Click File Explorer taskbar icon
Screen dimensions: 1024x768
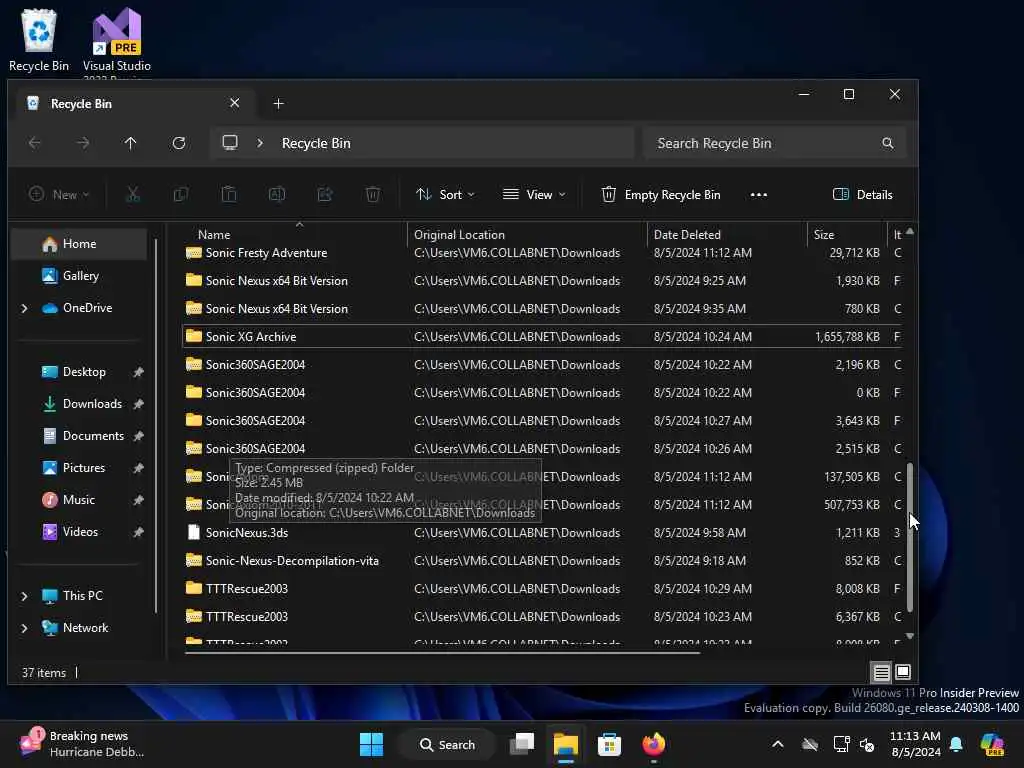coord(566,744)
